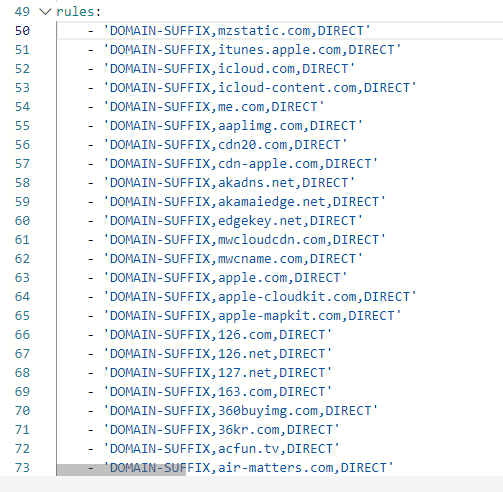Select the mwcloudcdn.com rule line
Image resolution: width=503 pixels, height=492 pixels.
245,240
